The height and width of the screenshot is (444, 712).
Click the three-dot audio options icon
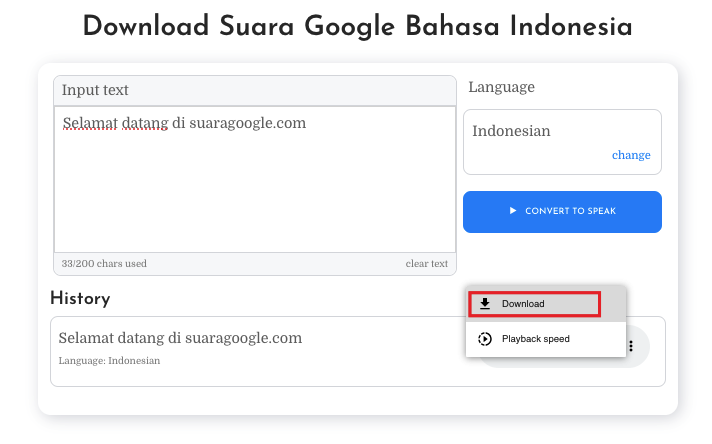pos(631,346)
